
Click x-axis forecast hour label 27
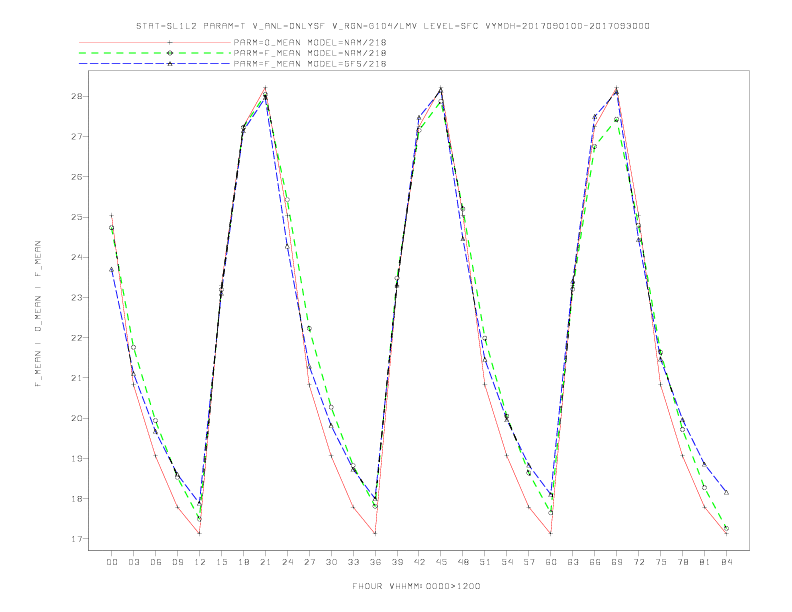tap(309, 562)
